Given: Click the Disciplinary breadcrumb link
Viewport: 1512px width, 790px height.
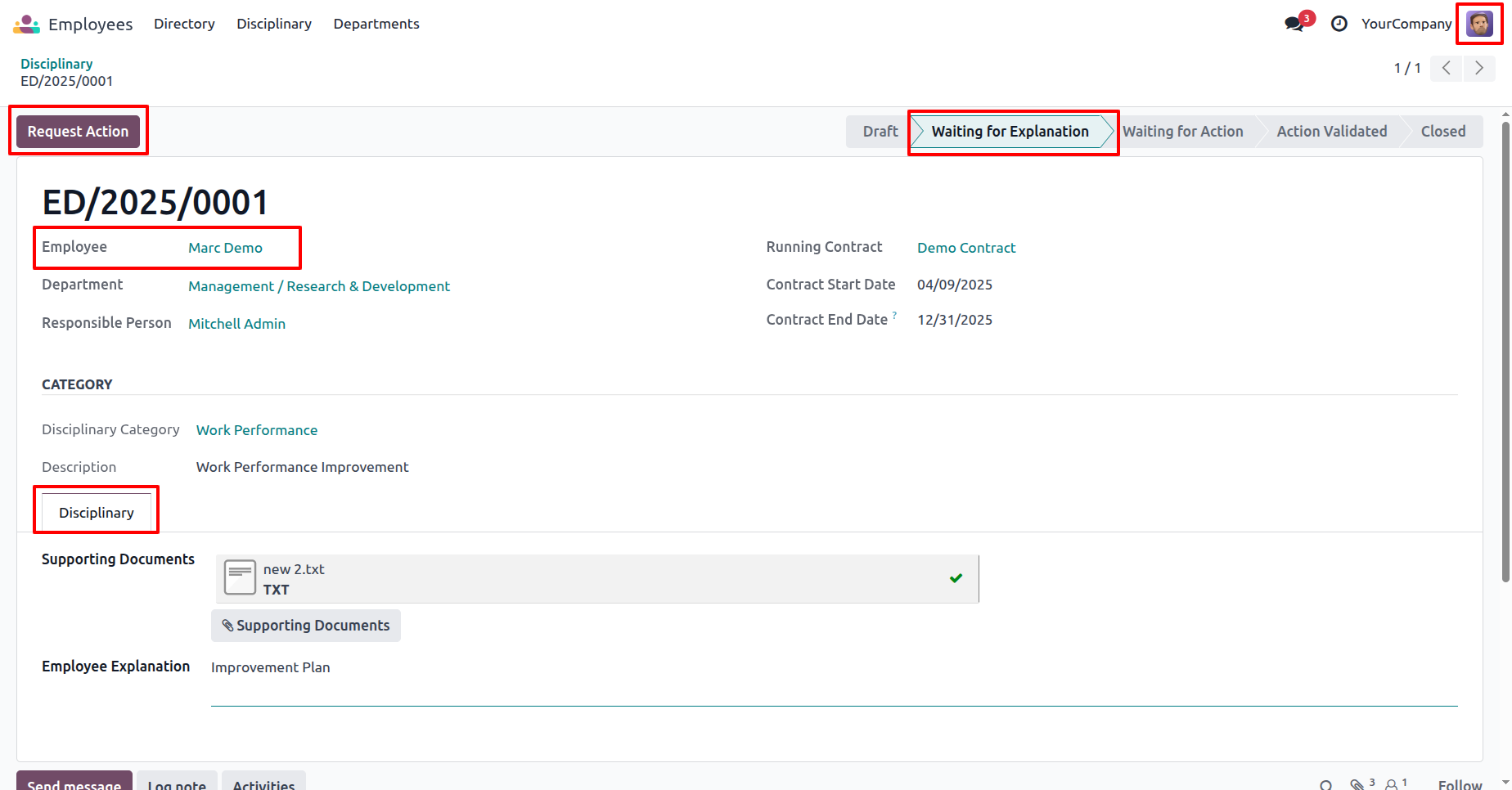Looking at the screenshot, I should tap(56, 64).
